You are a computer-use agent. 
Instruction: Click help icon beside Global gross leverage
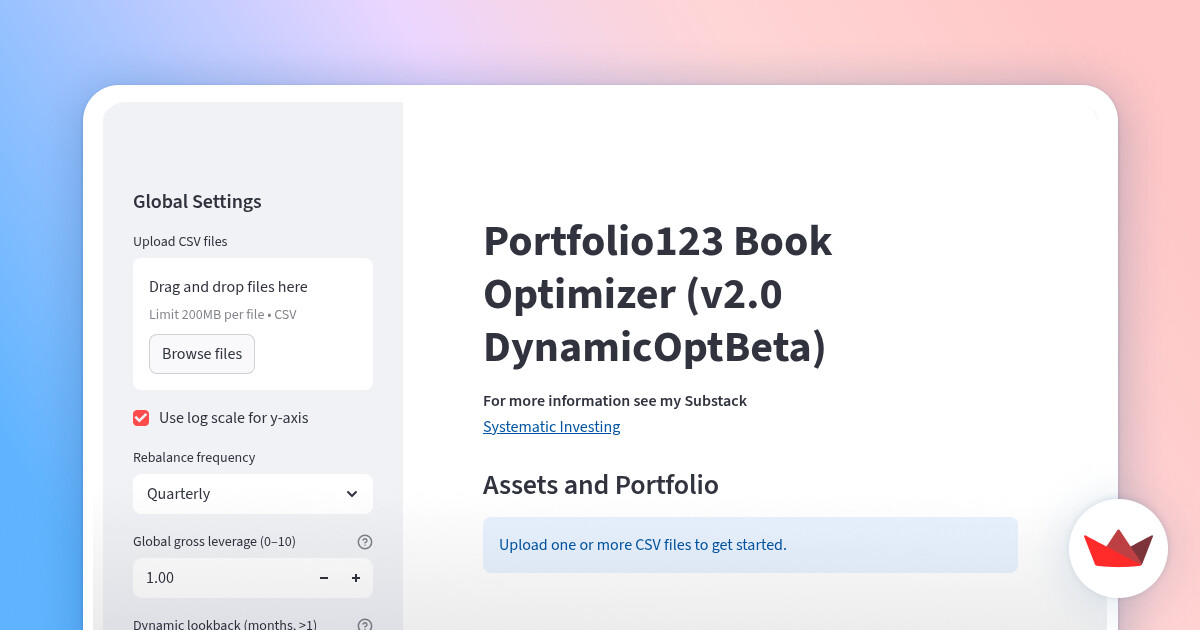(x=365, y=542)
